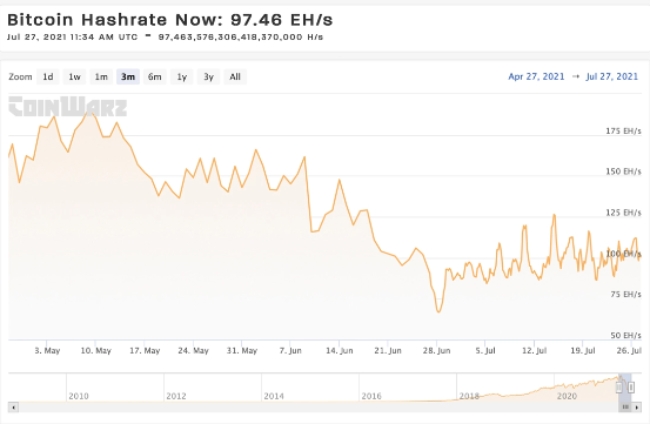The image size is (650, 424).
Task: Click the 19. Jul axis label
Action: pos(583,351)
